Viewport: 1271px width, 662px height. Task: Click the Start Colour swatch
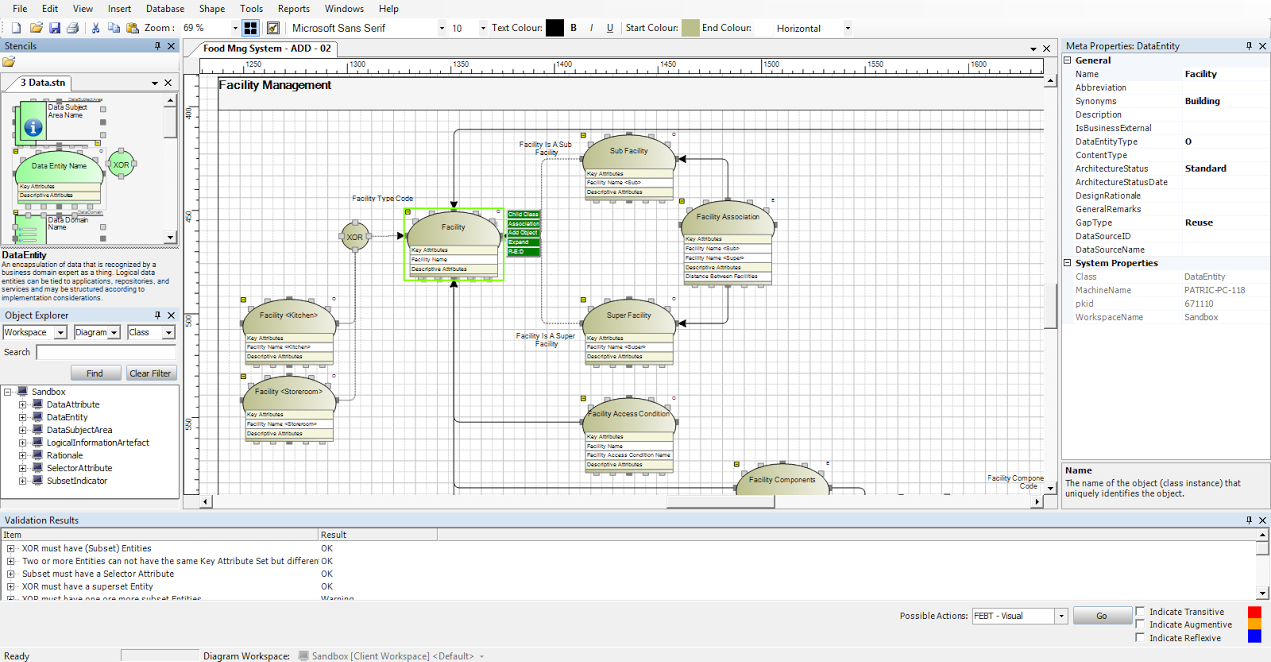689,28
